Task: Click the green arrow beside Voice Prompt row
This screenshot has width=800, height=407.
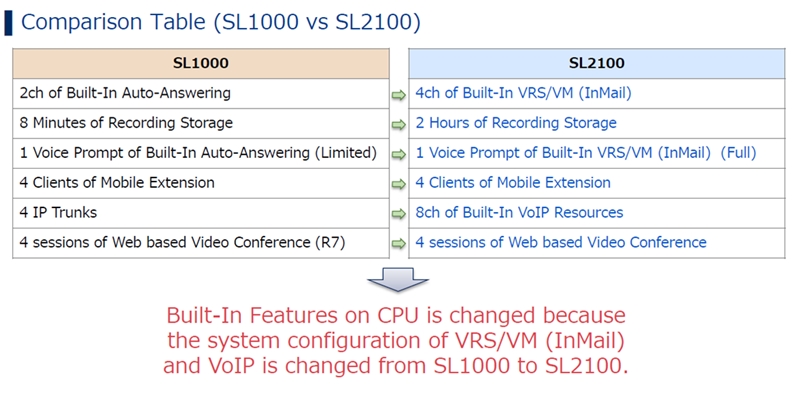Action: pos(398,155)
